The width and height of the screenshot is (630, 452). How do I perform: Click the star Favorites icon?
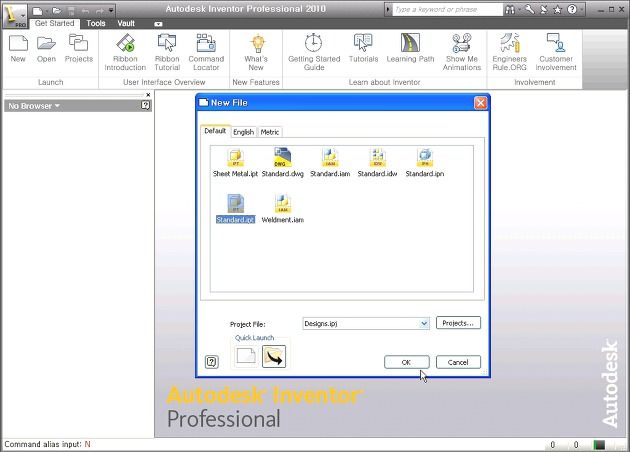[557, 10]
